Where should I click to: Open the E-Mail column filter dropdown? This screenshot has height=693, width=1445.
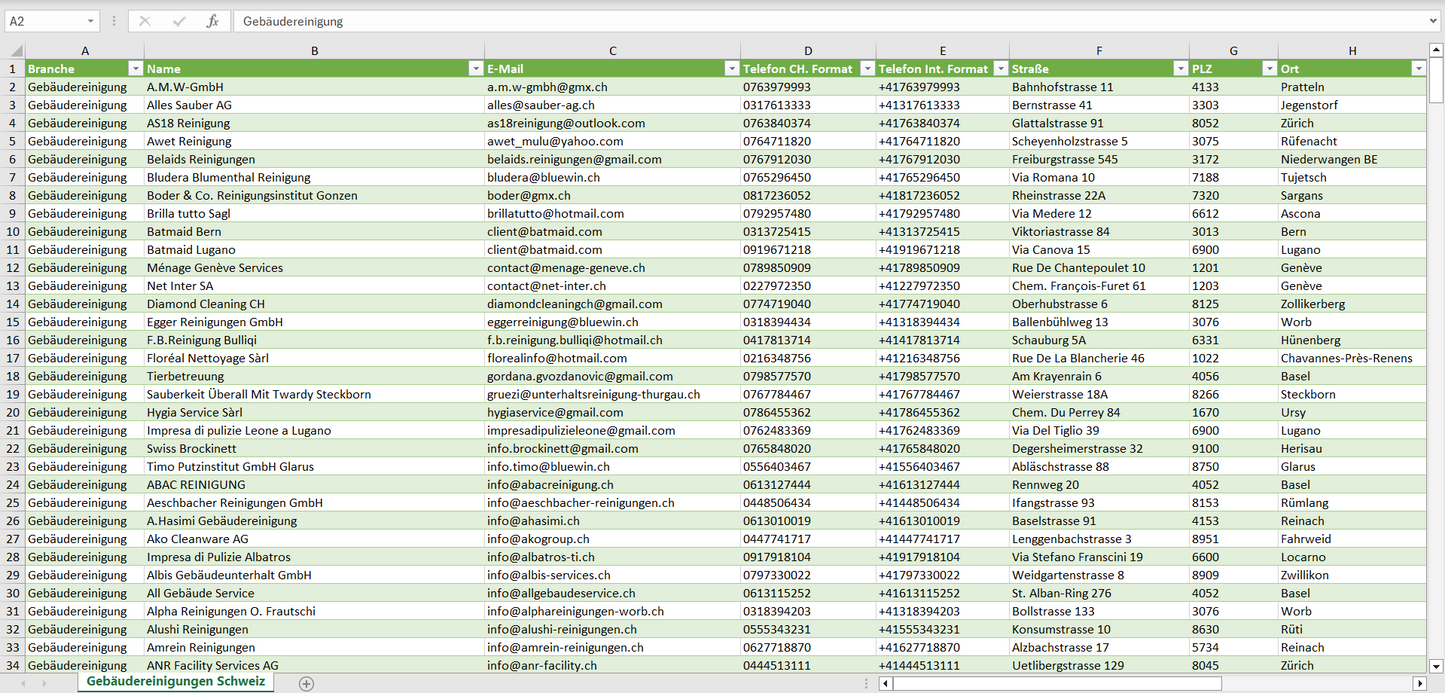731,69
